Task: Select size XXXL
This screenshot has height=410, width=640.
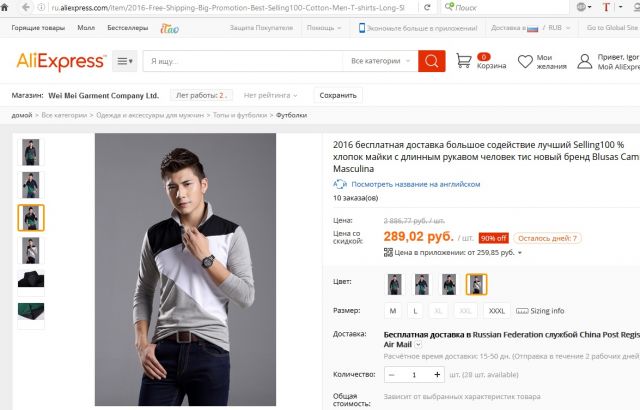Action: pyautogui.click(x=497, y=311)
